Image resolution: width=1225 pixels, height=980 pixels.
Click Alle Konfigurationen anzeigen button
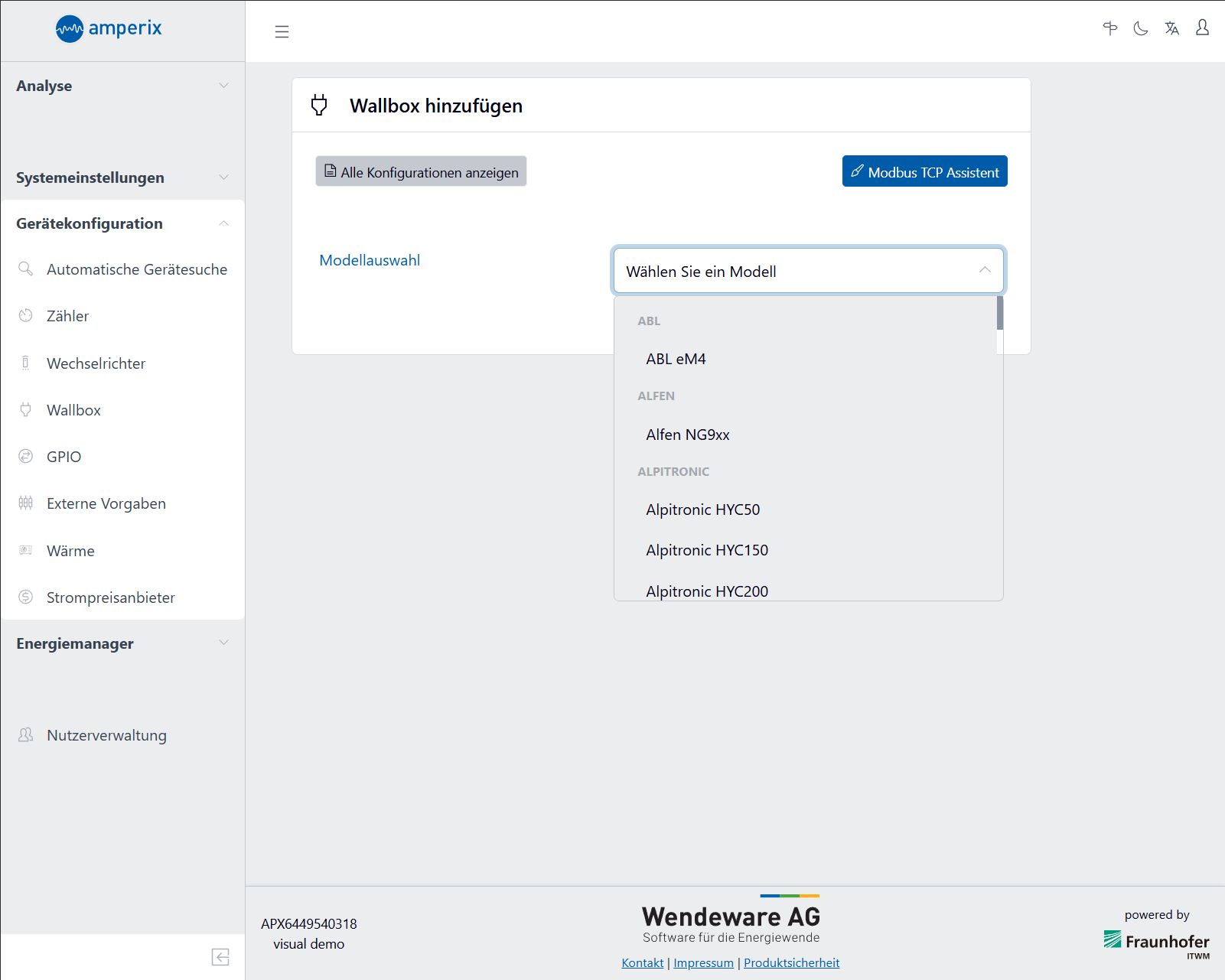pos(421,172)
